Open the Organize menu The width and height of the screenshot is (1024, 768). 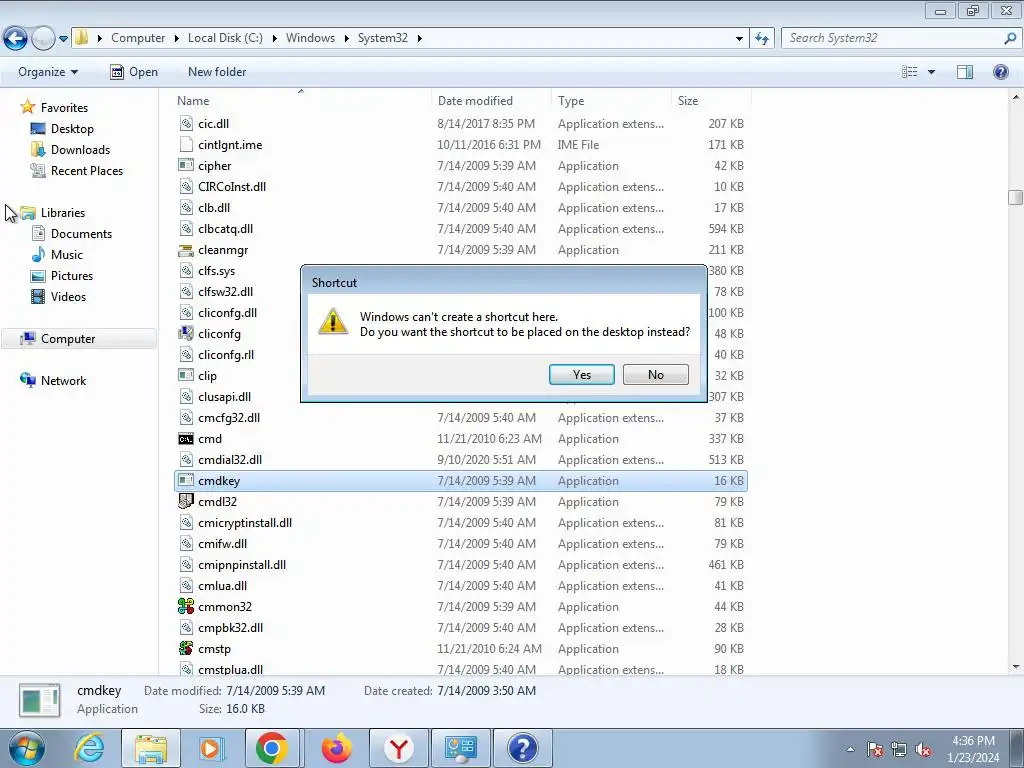click(x=48, y=72)
